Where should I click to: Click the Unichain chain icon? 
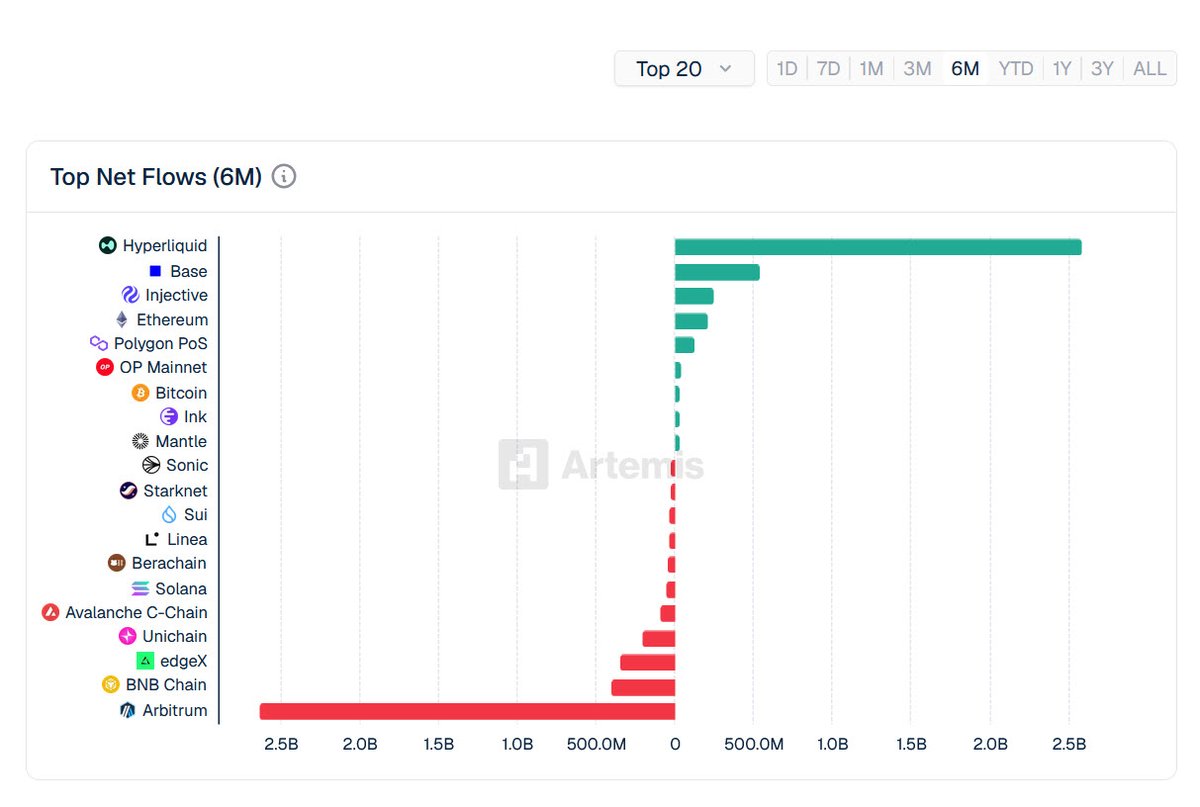128,636
